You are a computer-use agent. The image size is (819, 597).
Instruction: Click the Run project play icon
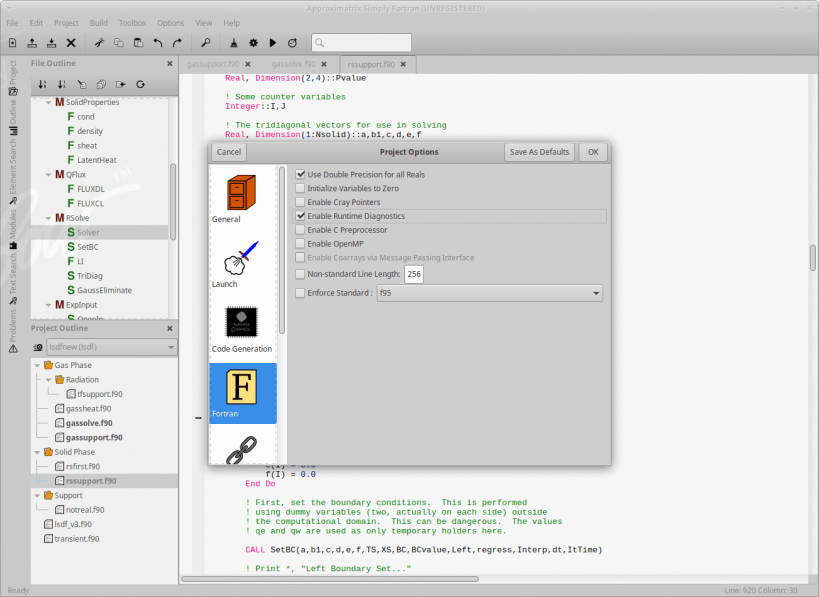point(273,43)
